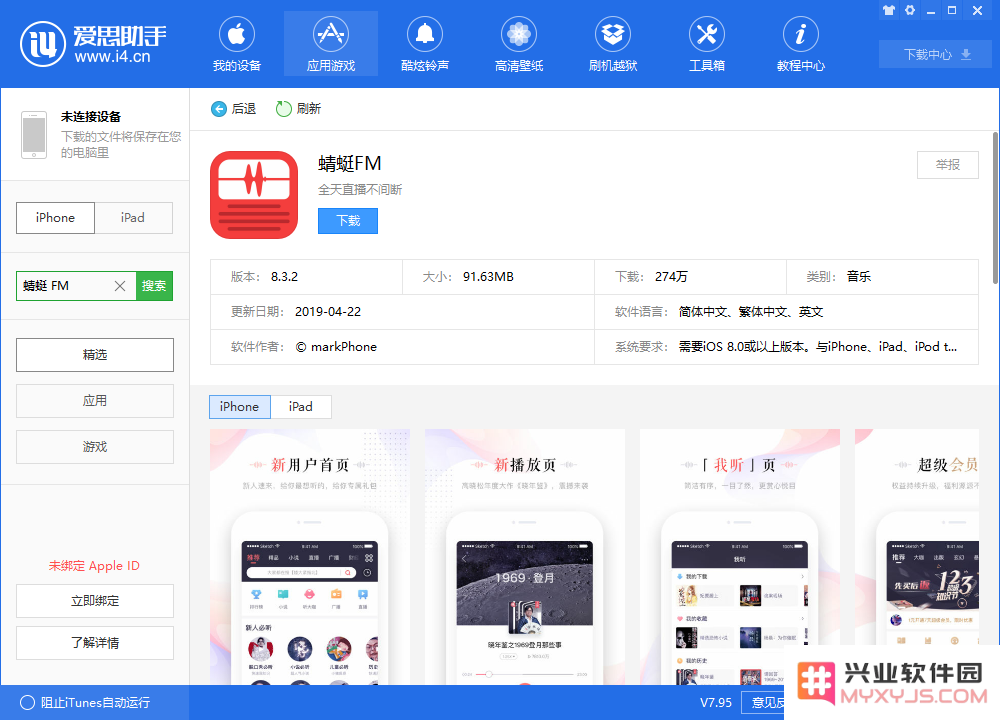Open settings gear in title bar

(x=910, y=10)
